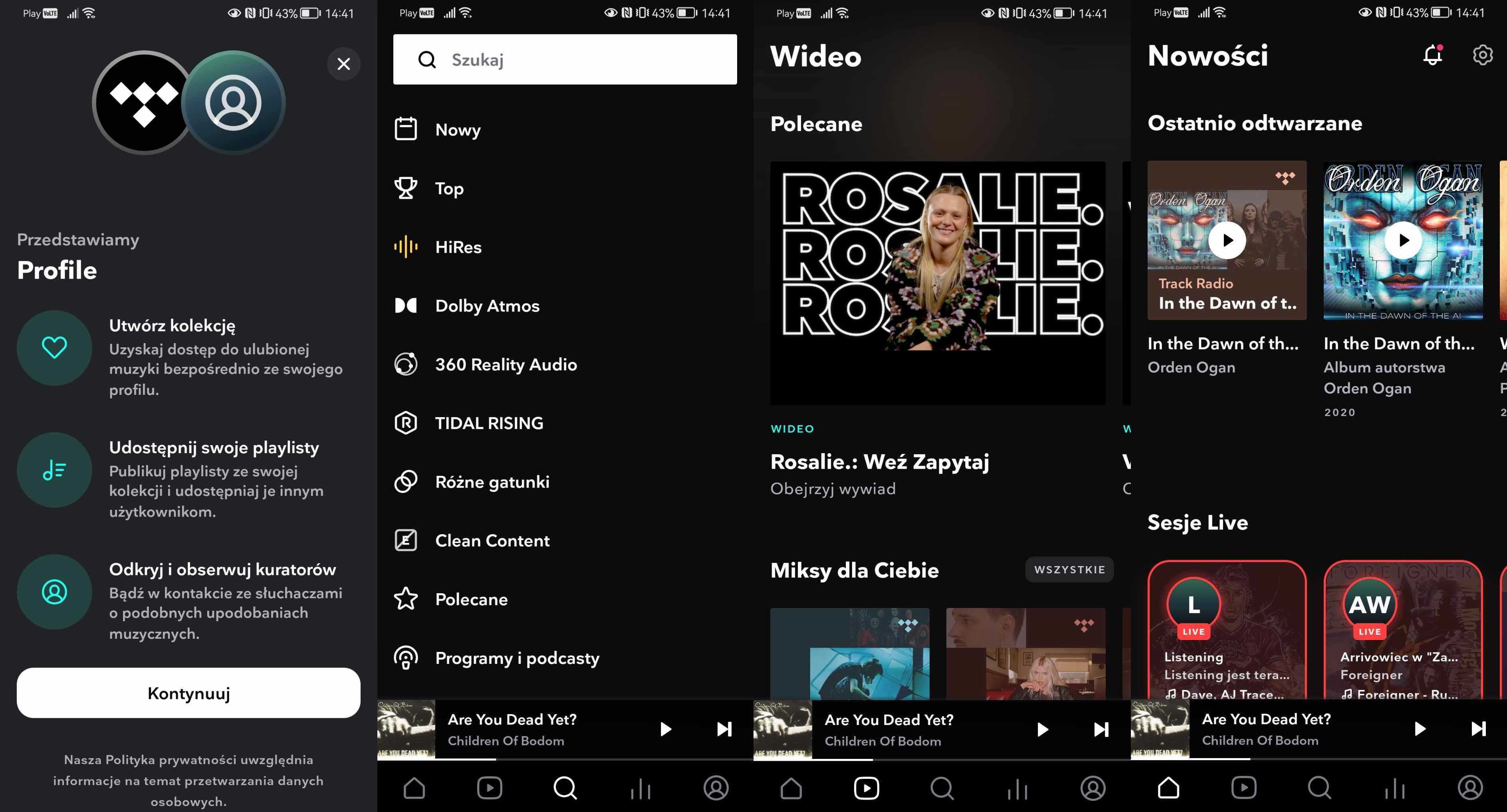Play the Track Radio thumbnail
1507x812 pixels.
coord(1227,240)
